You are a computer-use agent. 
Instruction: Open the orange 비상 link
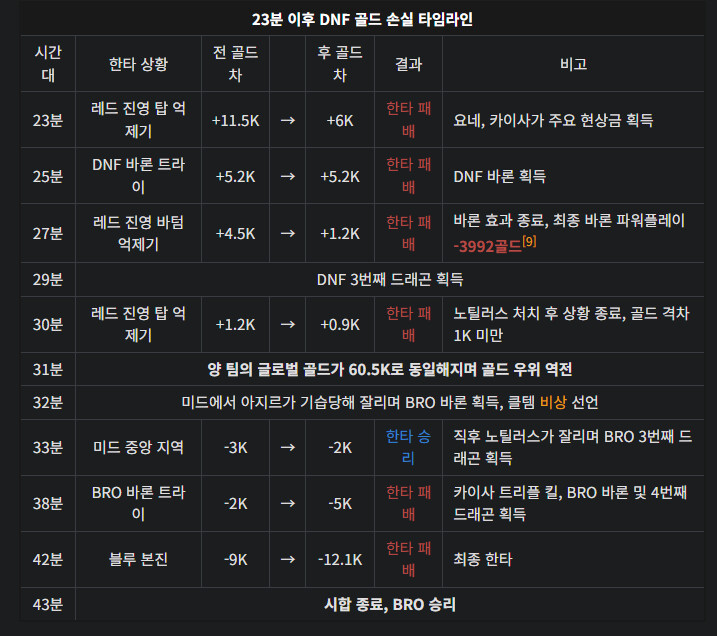pyautogui.click(x=551, y=402)
